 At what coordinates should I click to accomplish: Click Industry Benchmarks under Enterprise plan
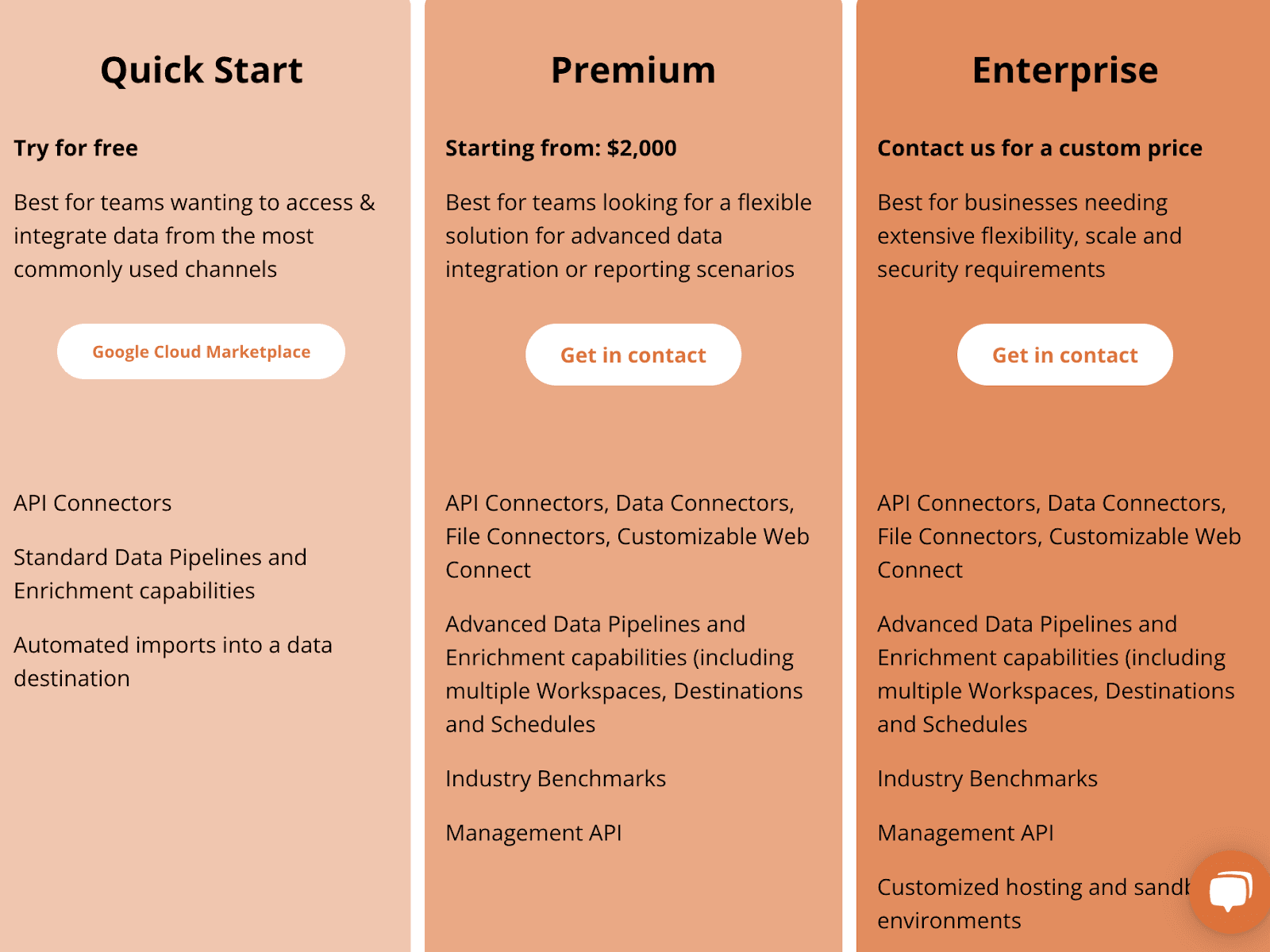[x=987, y=778]
